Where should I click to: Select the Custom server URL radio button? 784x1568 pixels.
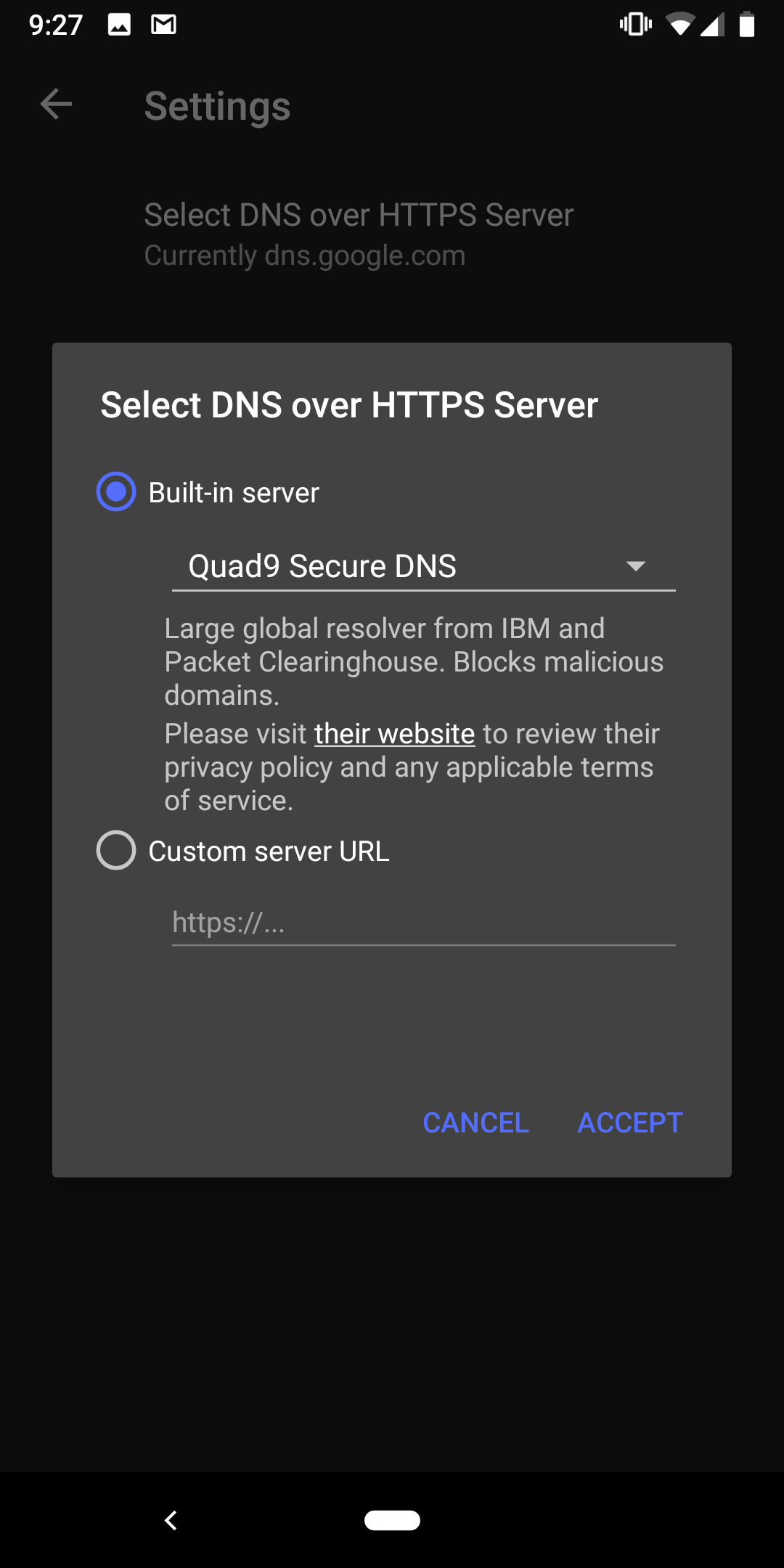[x=115, y=850]
